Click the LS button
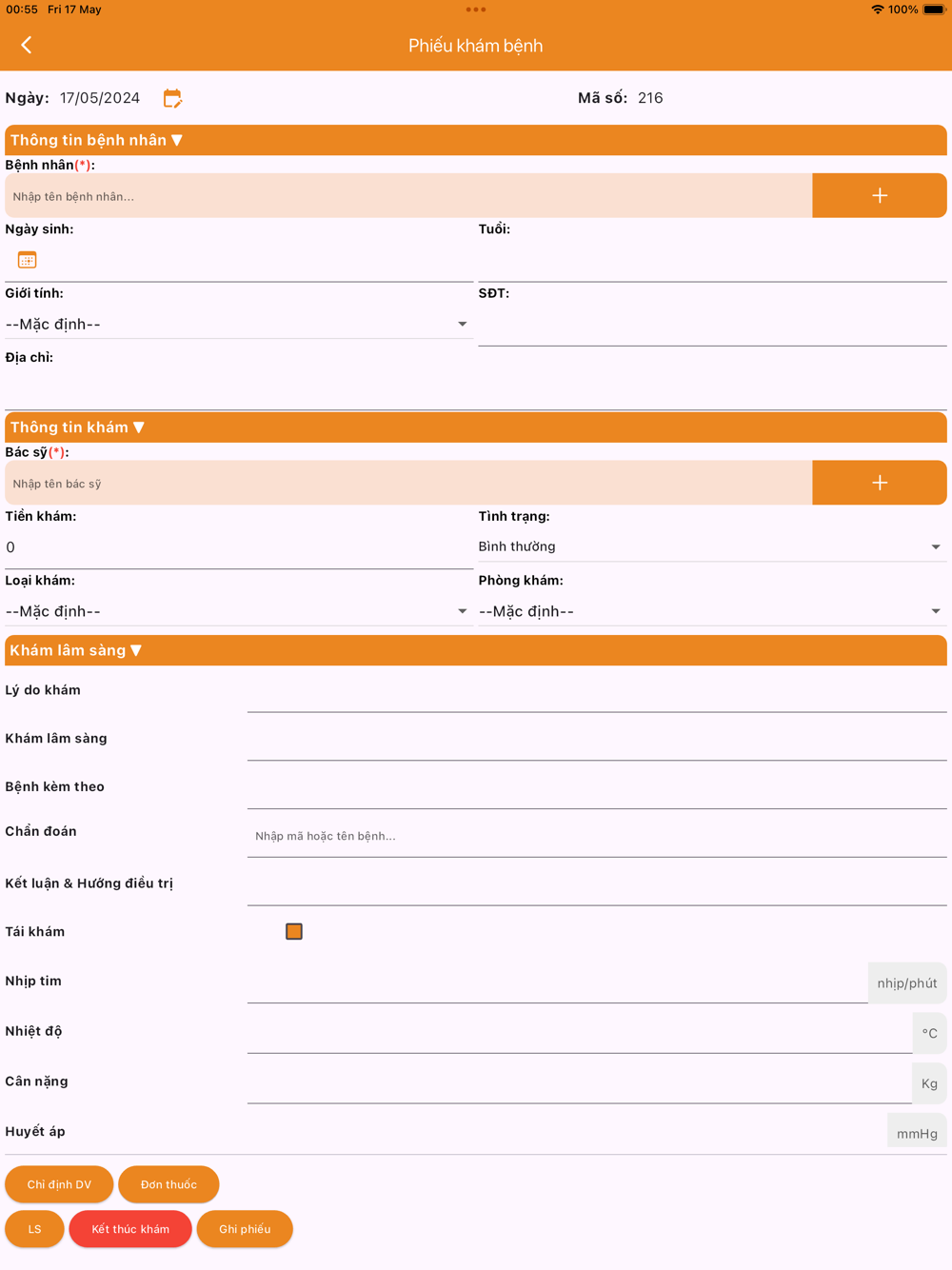This screenshot has width=952, height=1270. pyautogui.click(x=34, y=1229)
